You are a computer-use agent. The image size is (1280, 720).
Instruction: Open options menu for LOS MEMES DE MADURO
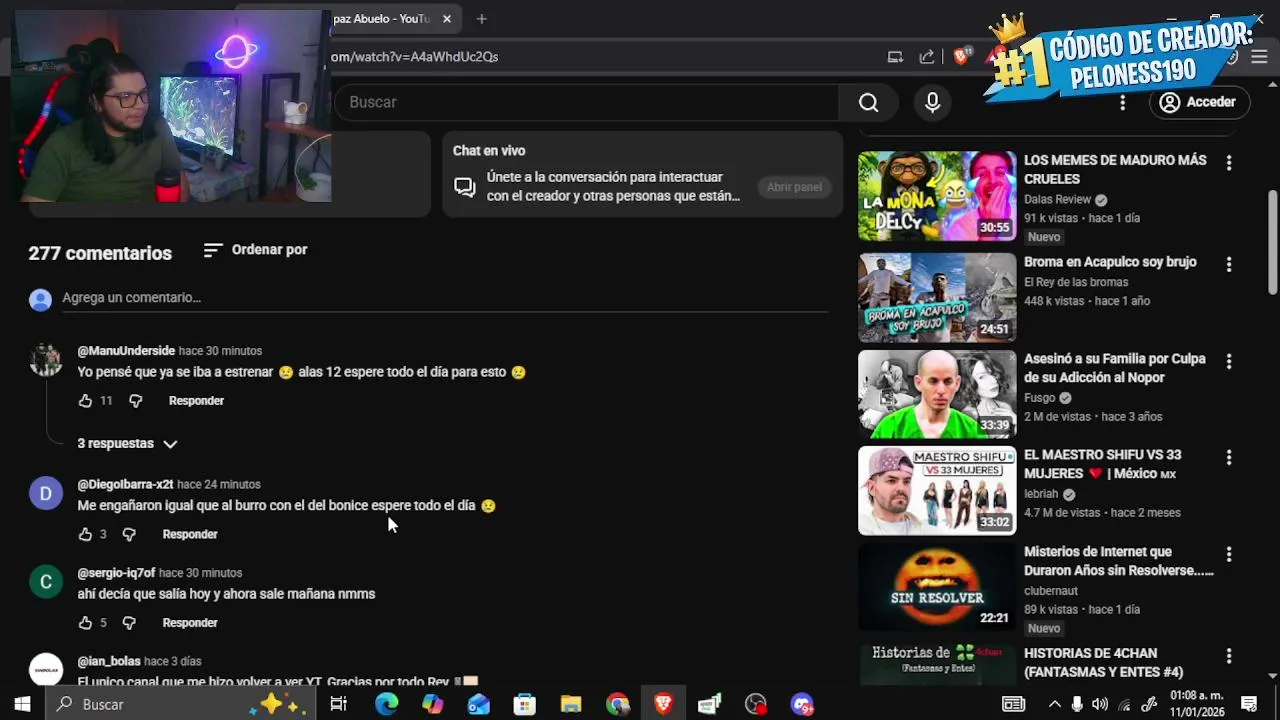pos(1229,163)
